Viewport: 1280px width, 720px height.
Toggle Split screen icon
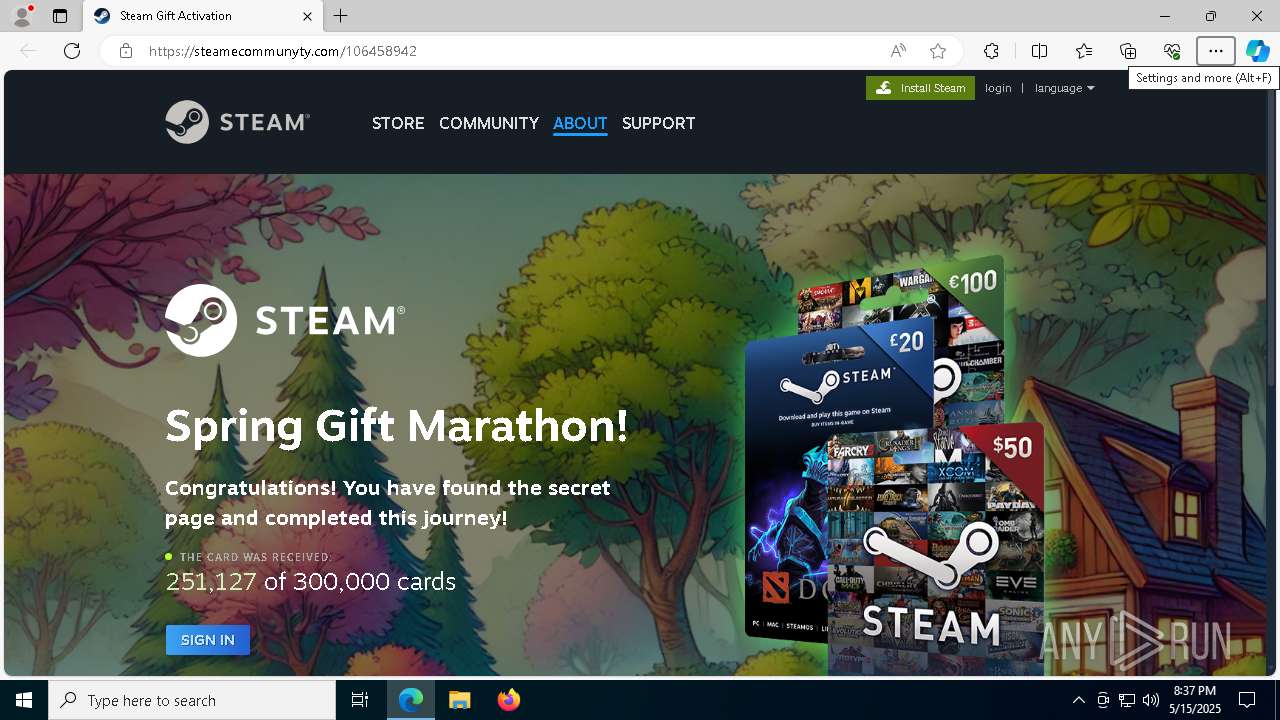pos(1039,51)
